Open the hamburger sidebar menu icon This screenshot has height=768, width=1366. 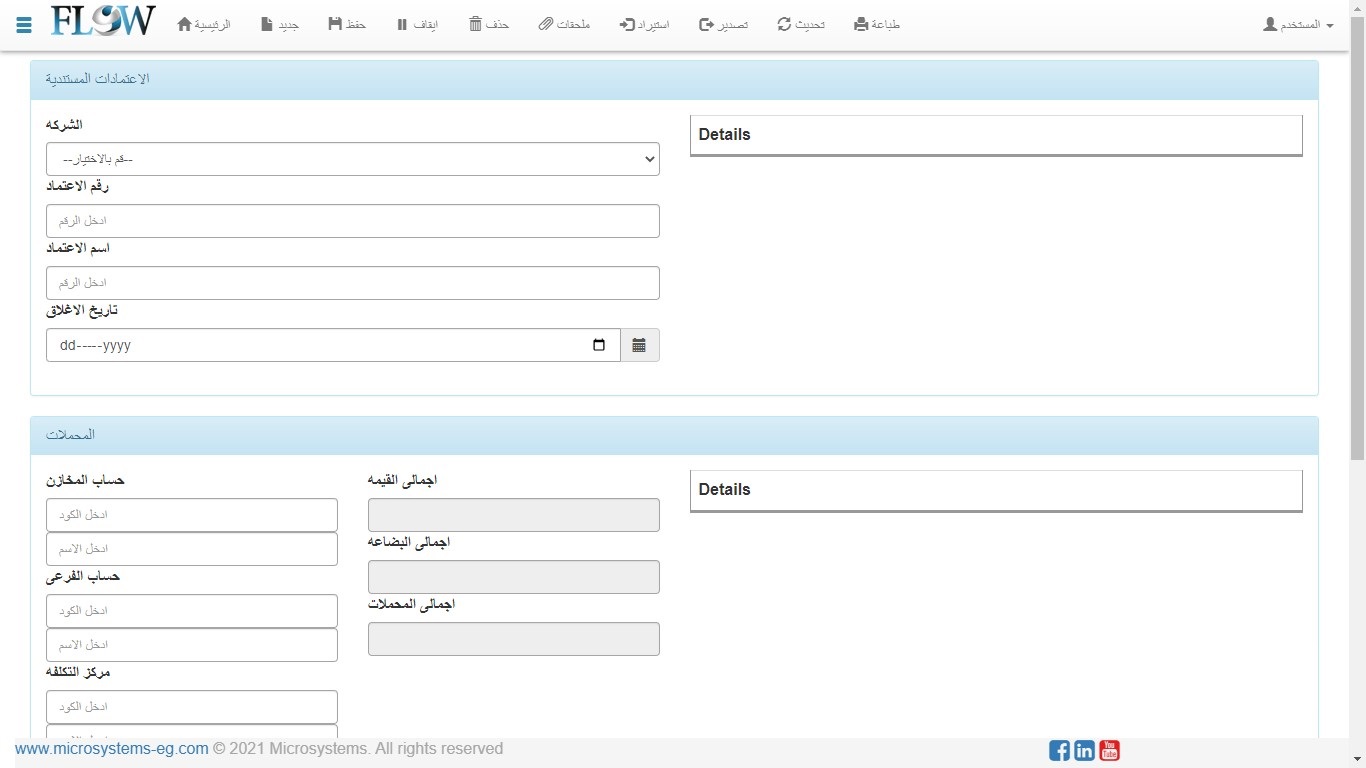[24, 25]
